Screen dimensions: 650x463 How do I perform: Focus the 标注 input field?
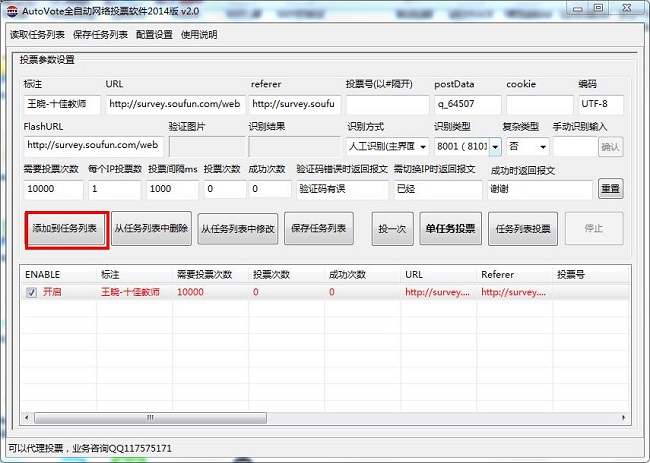click(62, 104)
